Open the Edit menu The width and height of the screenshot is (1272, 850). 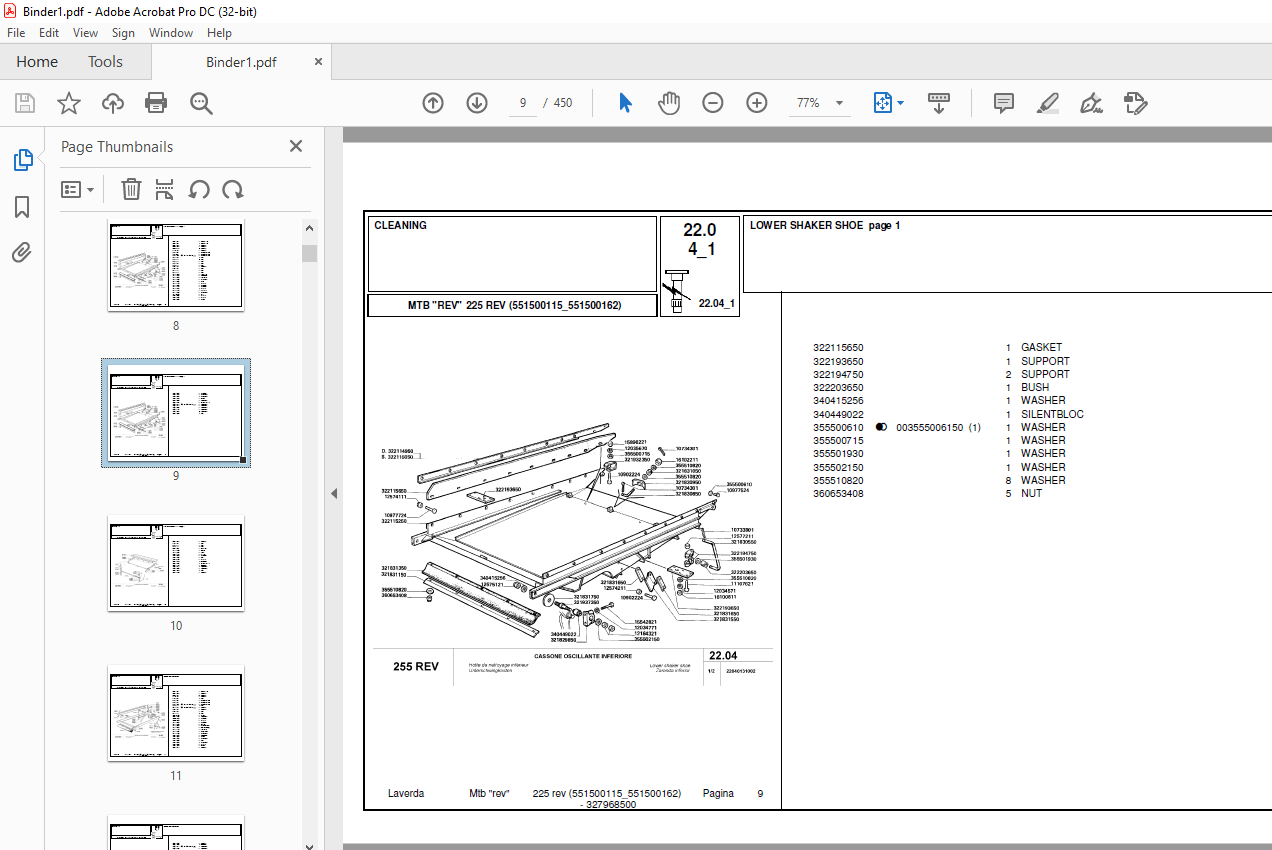(x=49, y=33)
